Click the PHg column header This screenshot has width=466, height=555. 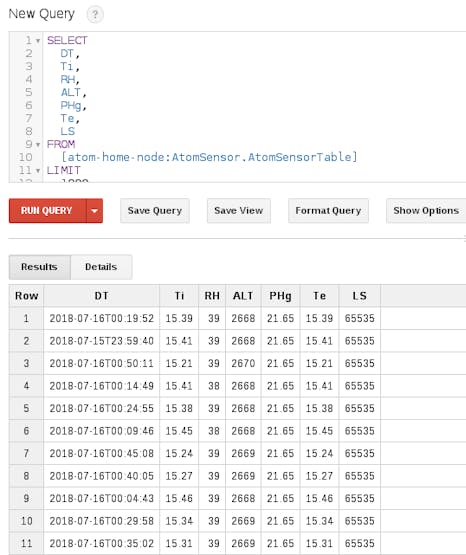pos(280,296)
